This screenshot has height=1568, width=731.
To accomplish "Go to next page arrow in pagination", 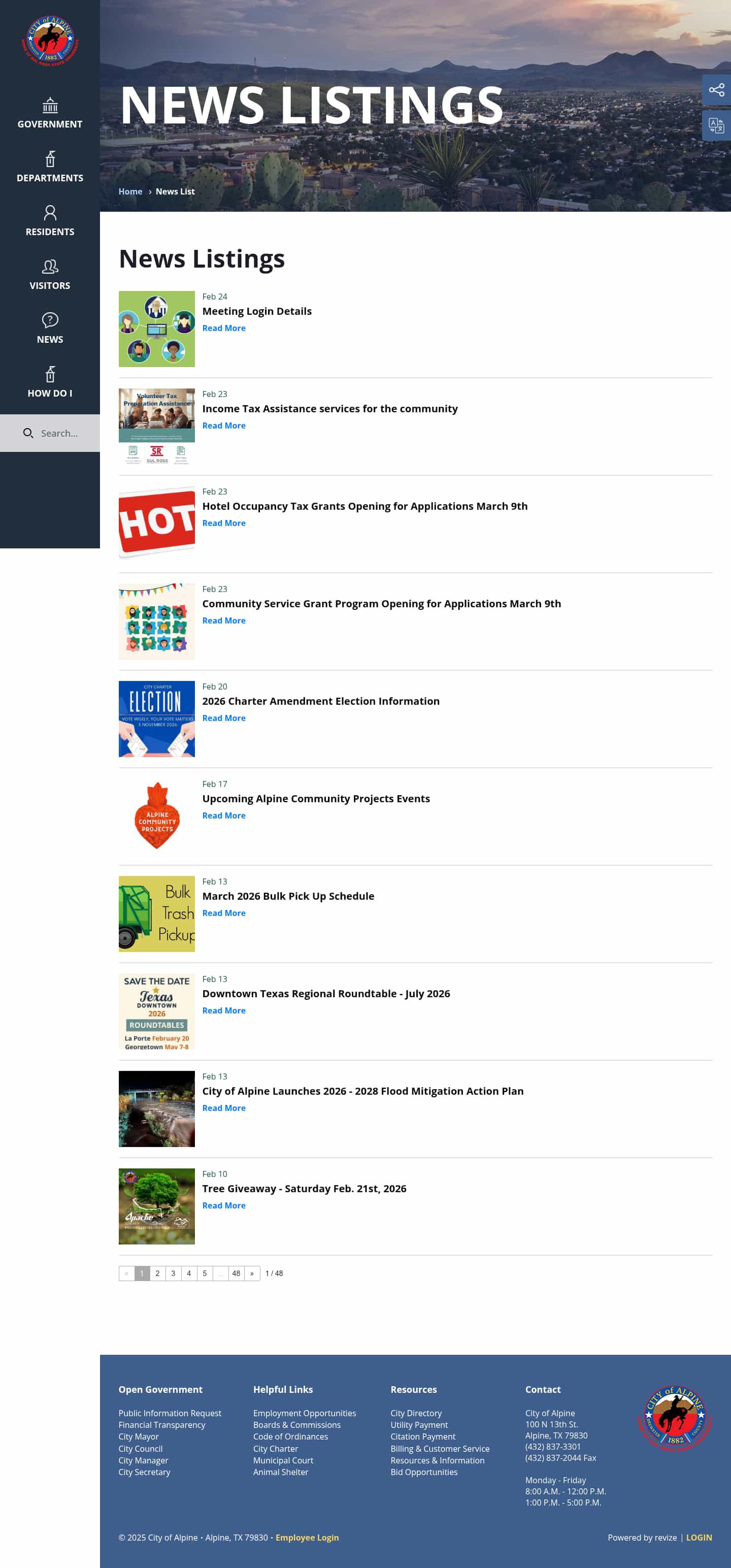I will click(252, 1273).
